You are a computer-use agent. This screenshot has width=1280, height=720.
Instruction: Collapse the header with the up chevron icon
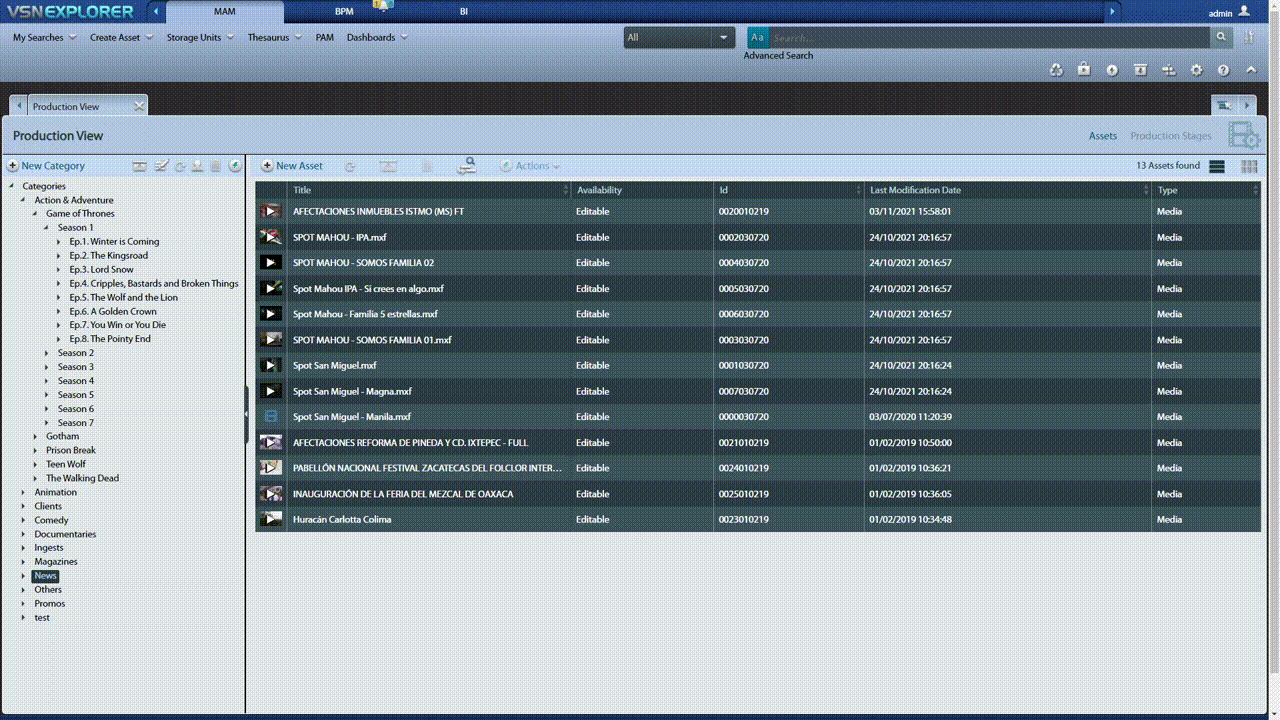[x=1251, y=70]
